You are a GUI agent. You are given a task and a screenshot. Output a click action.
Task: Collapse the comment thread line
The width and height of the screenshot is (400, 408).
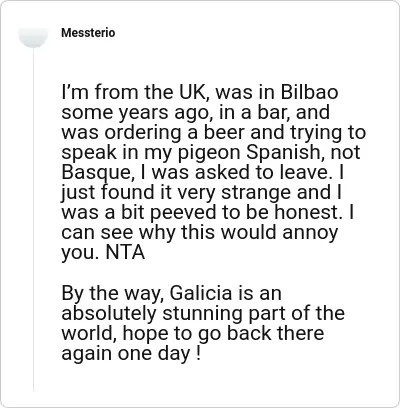(33, 220)
